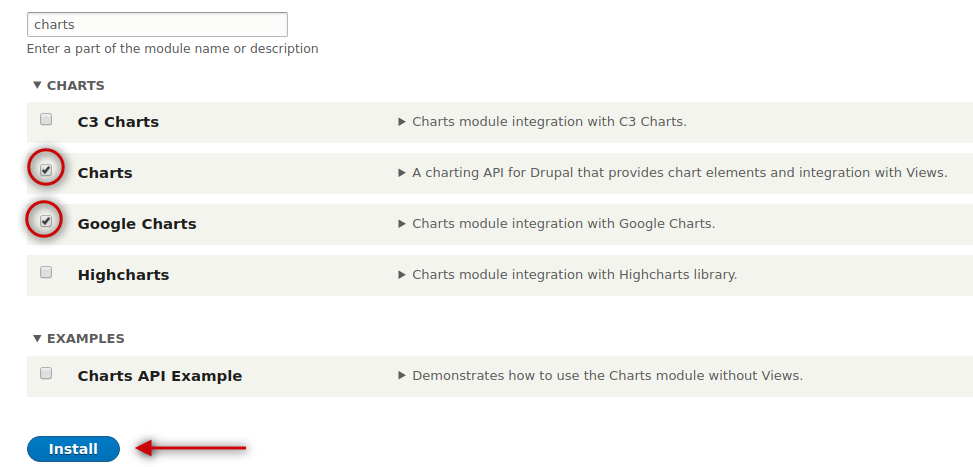
Task: Expand the C3 Charts description arrow
Action: tap(401, 122)
